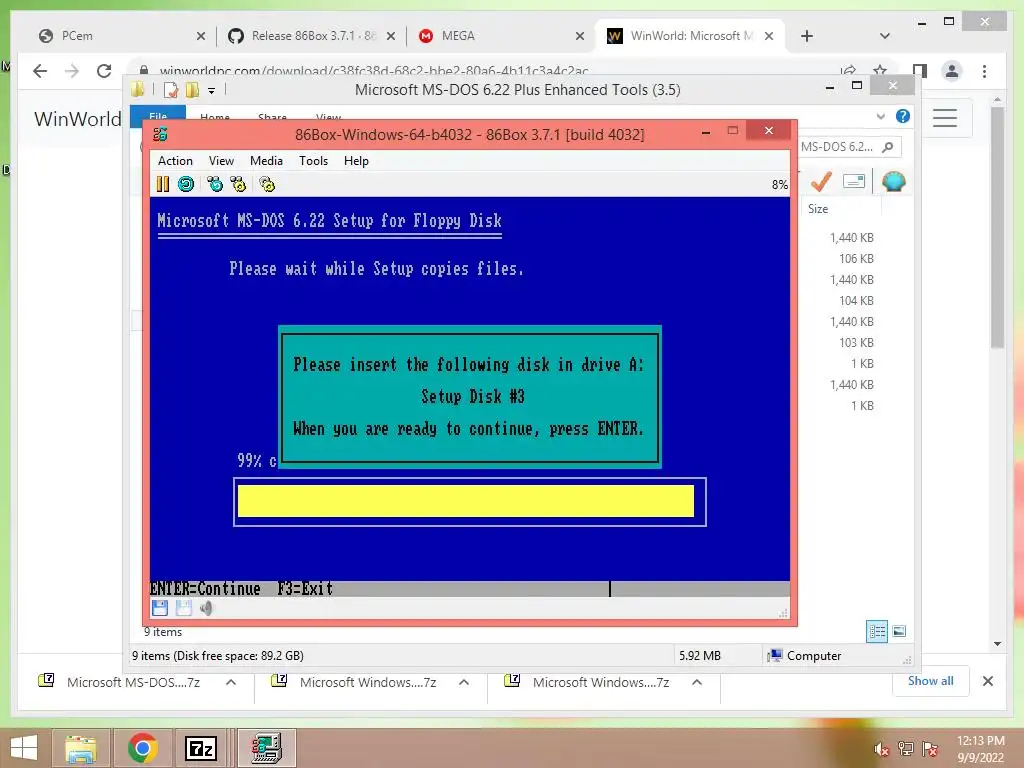The width and height of the screenshot is (1024, 768).
Task: Open the Media menu in 86Box
Action: point(266,161)
